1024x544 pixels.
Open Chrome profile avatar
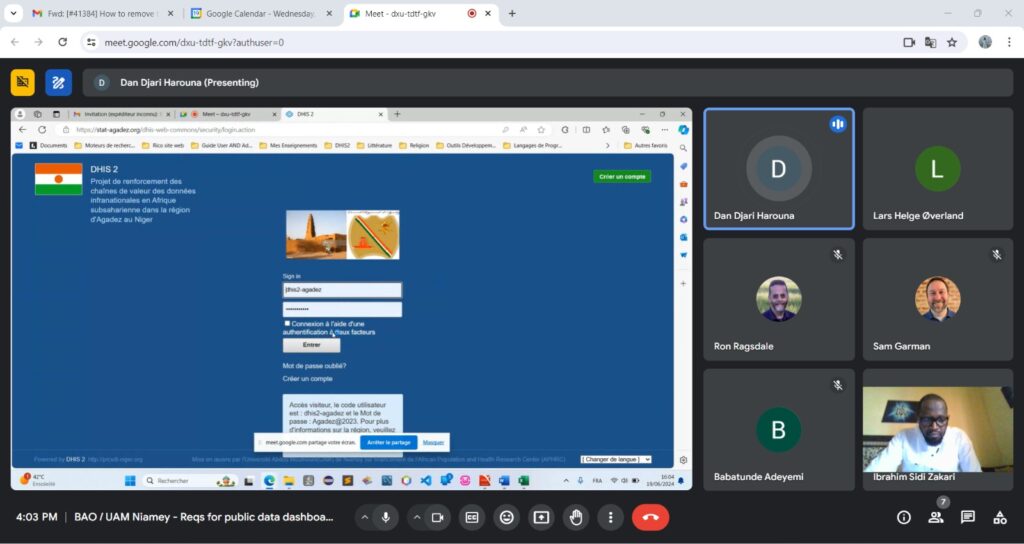(x=985, y=42)
